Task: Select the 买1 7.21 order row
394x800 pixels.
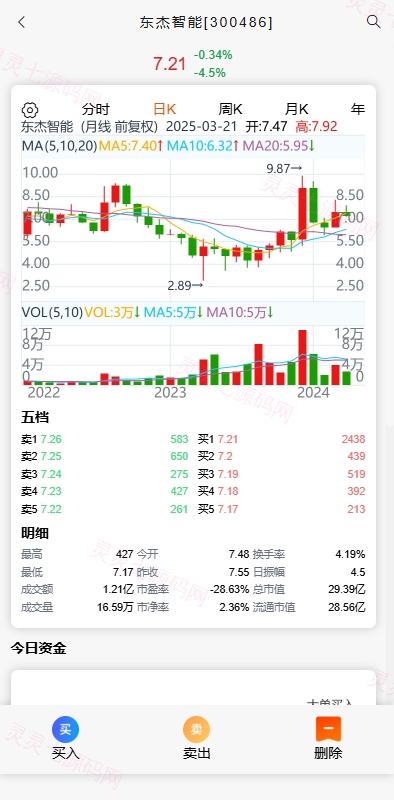Action: [282, 439]
